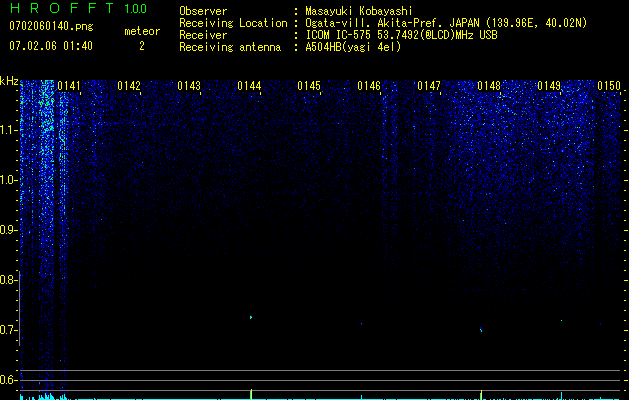
Task: Click the 0143 time marker
Action: tap(189, 86)
